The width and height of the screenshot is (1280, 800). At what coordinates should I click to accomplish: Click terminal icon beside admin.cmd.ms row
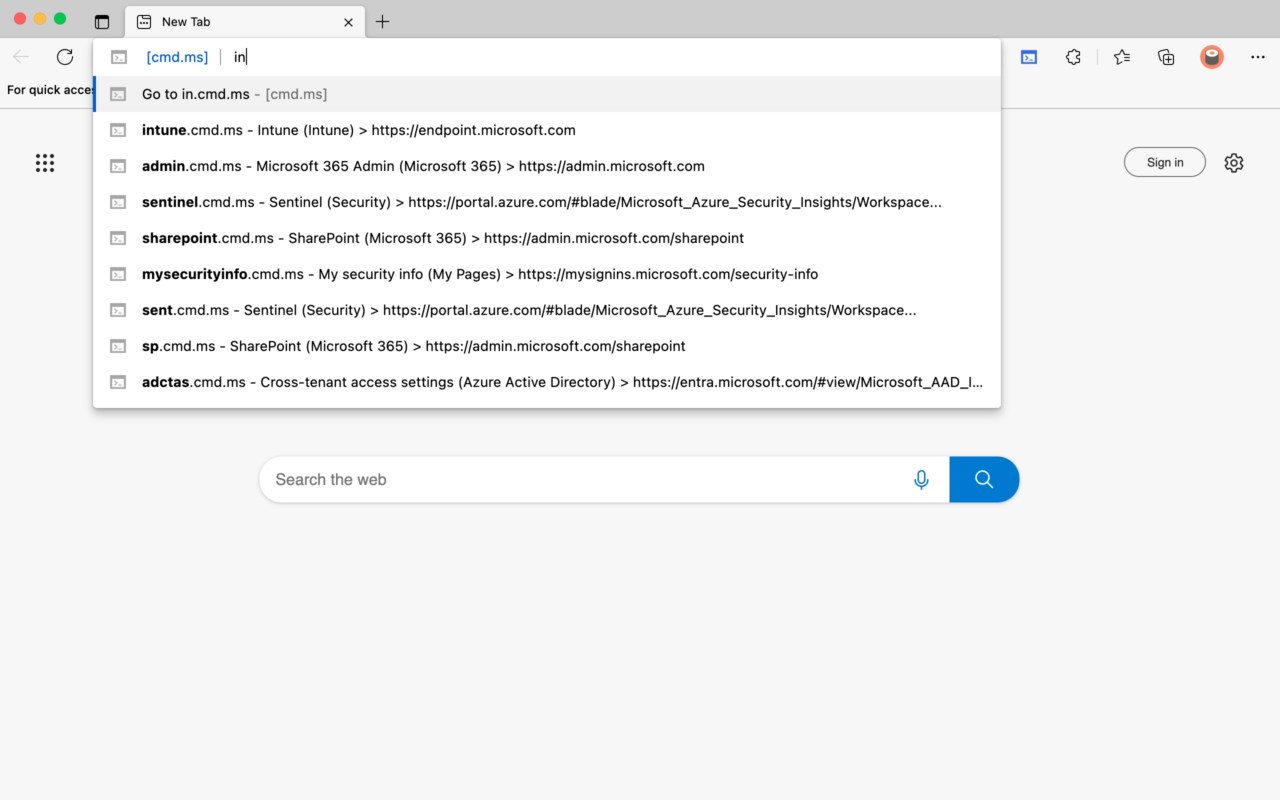tap(118, 166)
